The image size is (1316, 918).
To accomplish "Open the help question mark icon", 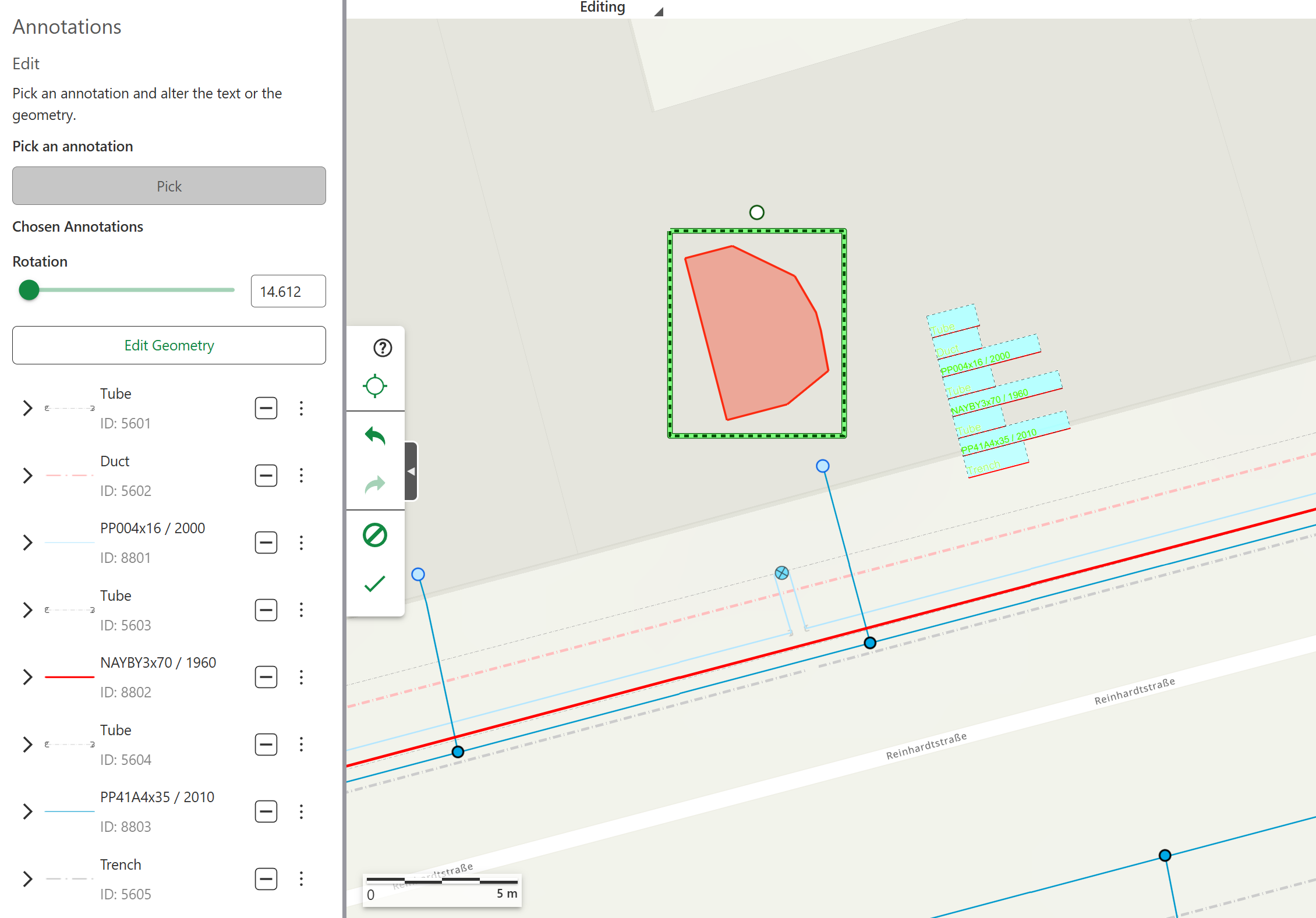I will pyautogui.click(x=382, y=348).
